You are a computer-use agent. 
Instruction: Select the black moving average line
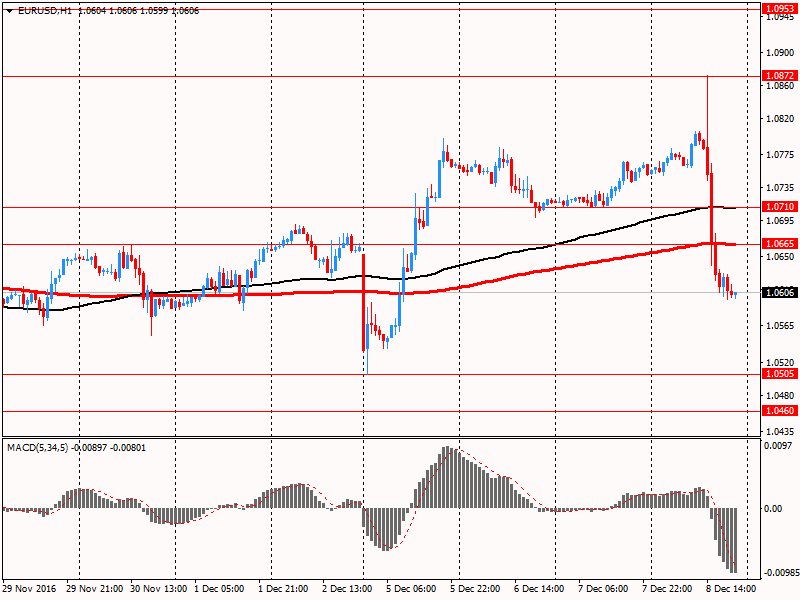(x=600, y=231)
